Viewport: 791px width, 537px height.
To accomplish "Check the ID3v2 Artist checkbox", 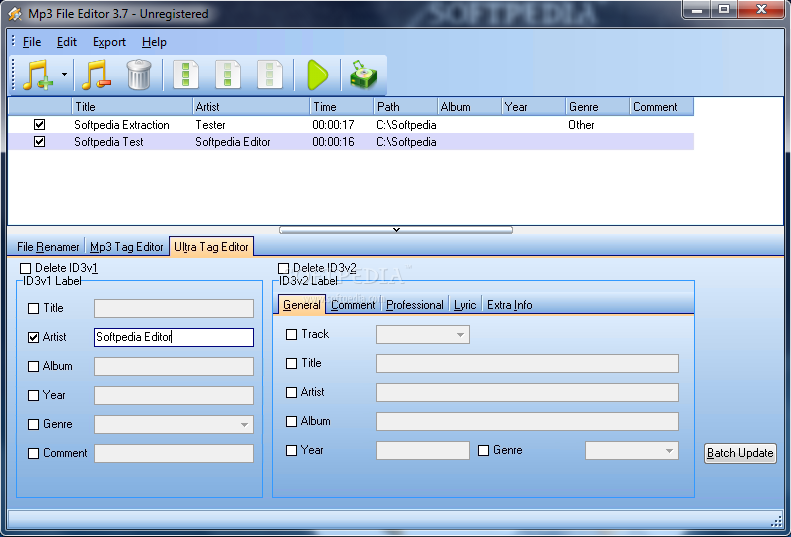I will click(292, 392).
